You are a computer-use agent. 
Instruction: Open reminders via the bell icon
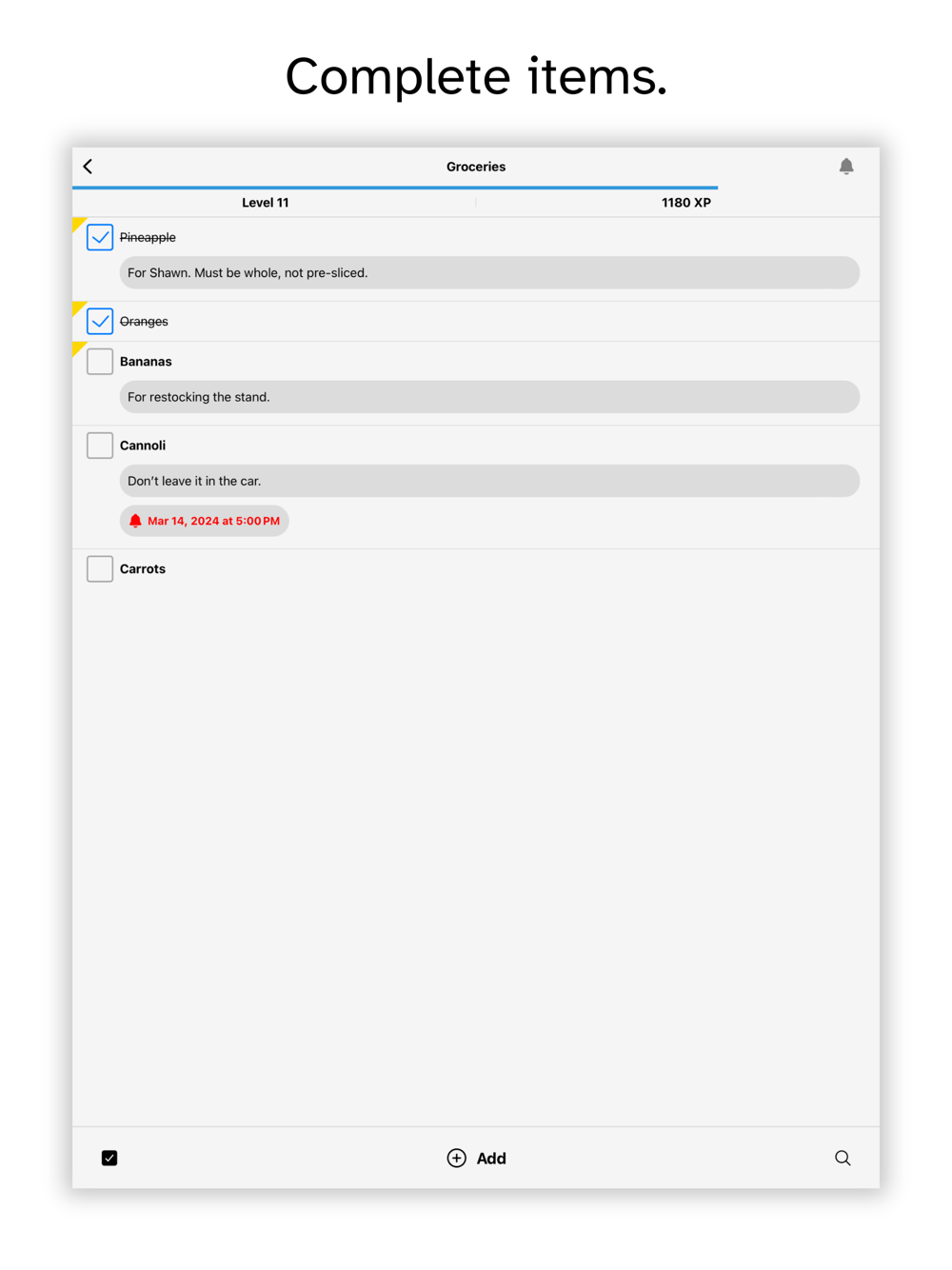tap(846, 167)
